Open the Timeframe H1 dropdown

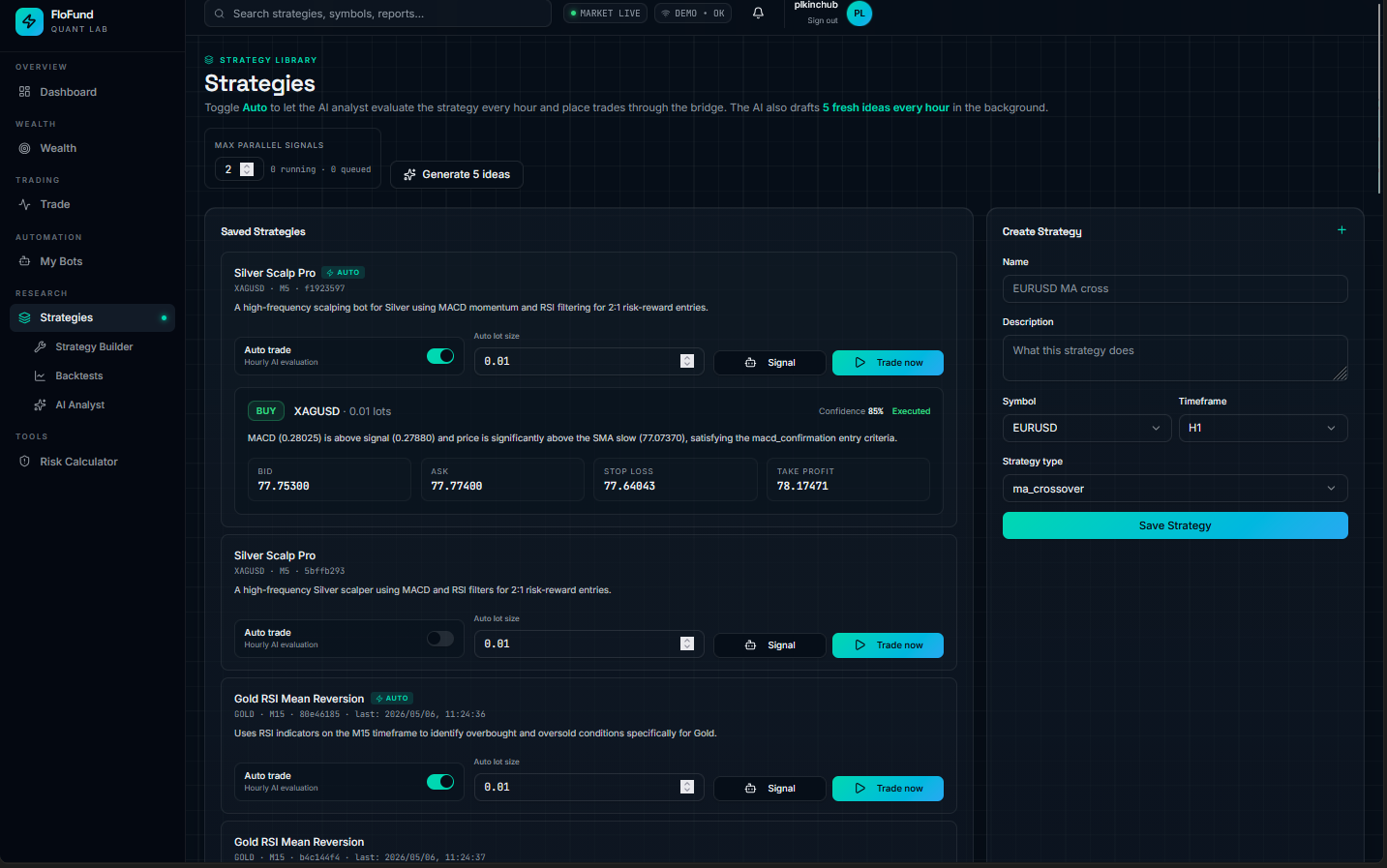click(1263, 428)
